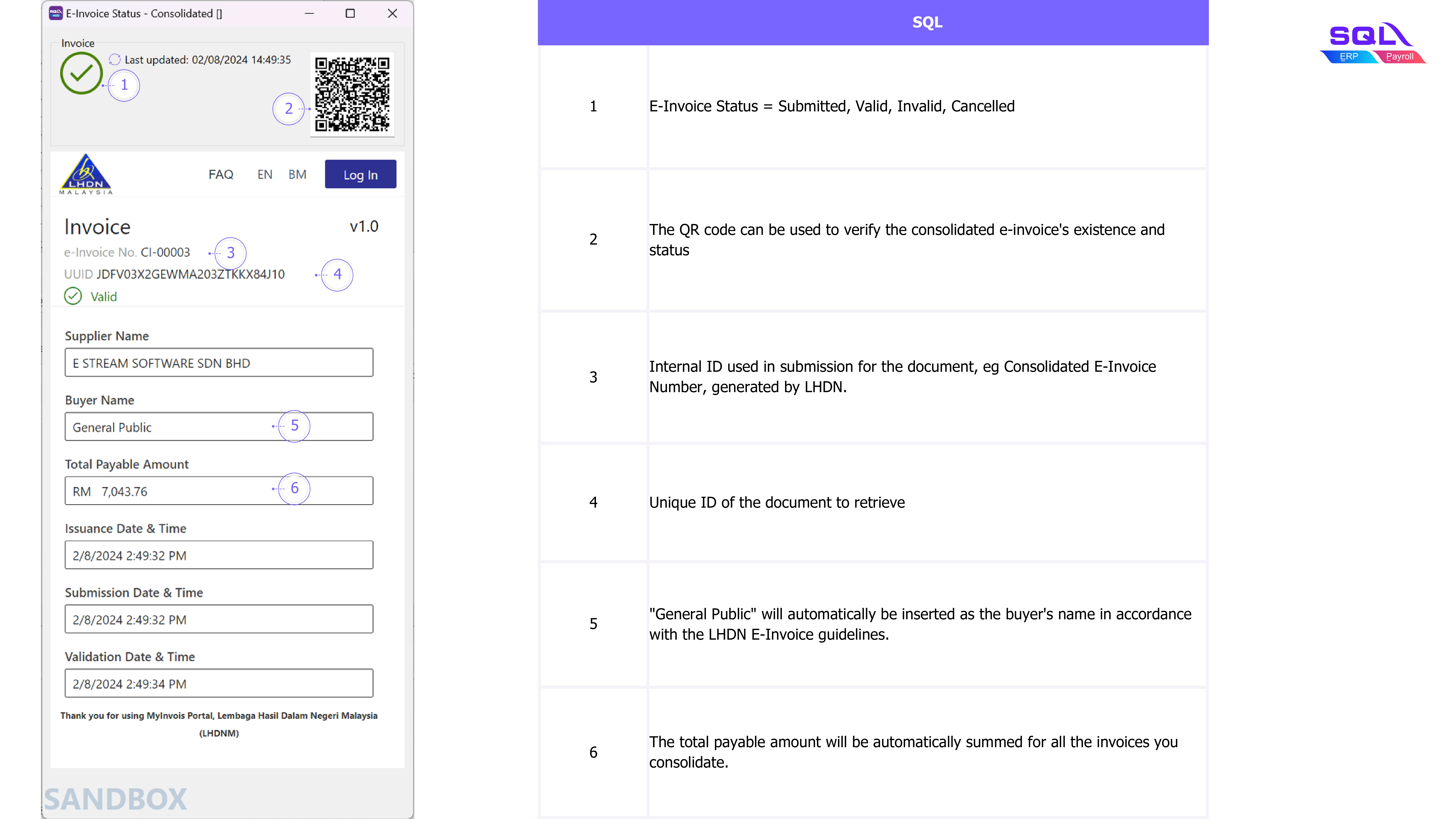Click the large green valid checkmark icon
The width and height of the screenshot is (1456, 819).
tap(81, 73)
